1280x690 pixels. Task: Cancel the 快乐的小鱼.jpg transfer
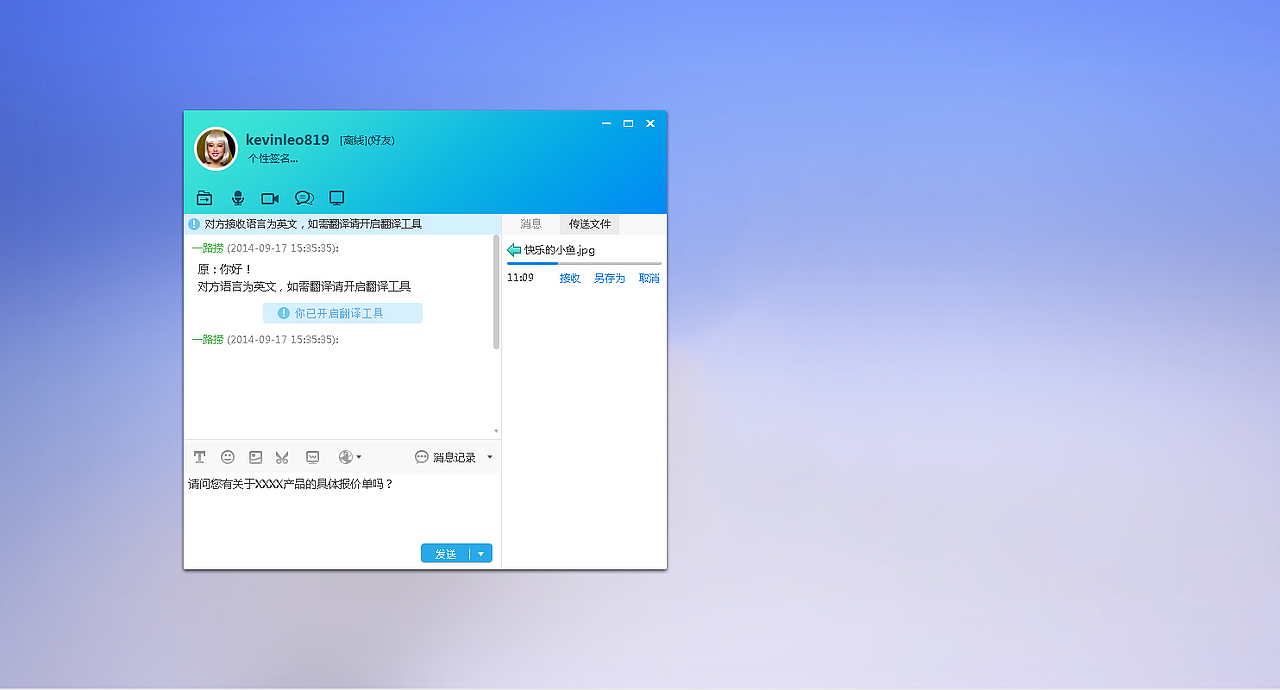[648, 278]
